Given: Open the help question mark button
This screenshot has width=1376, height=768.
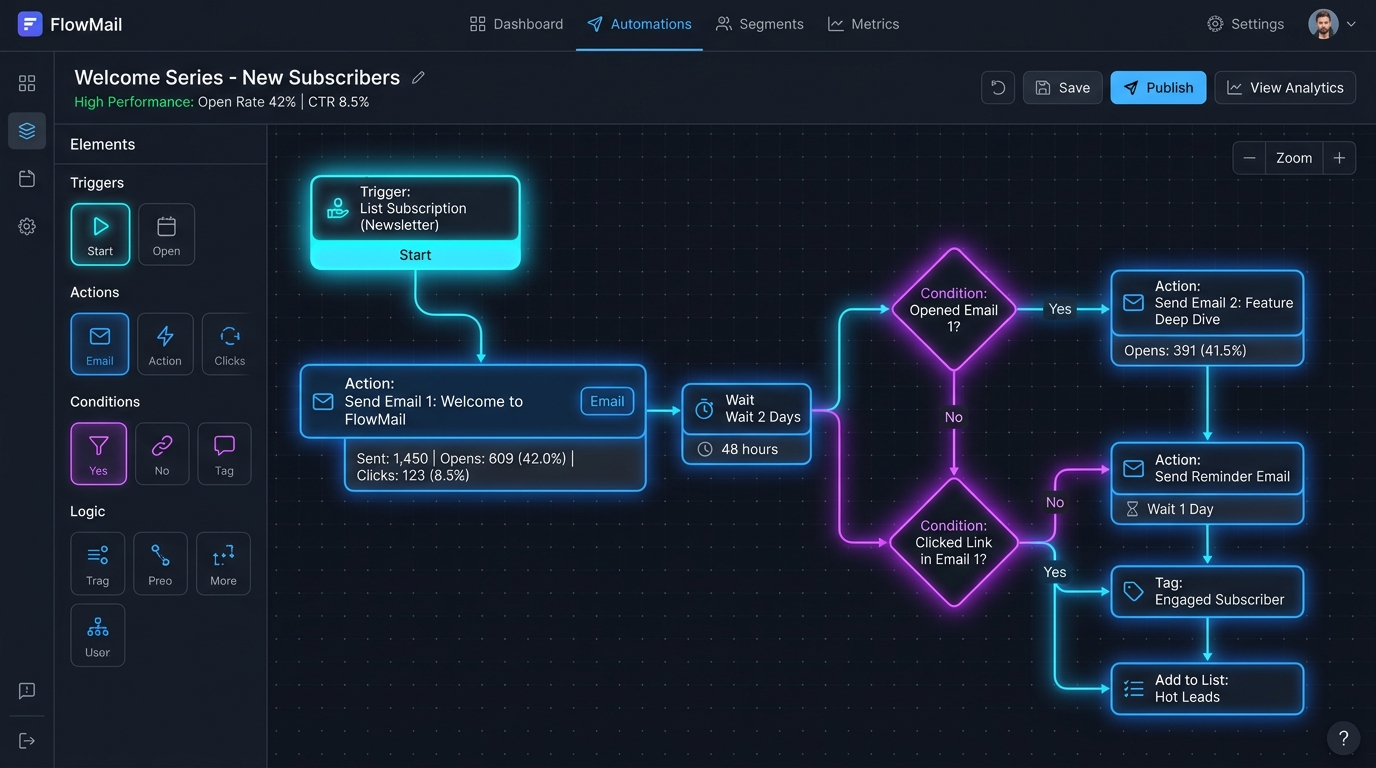Looking at the screenshot, I should (1343, 738).
